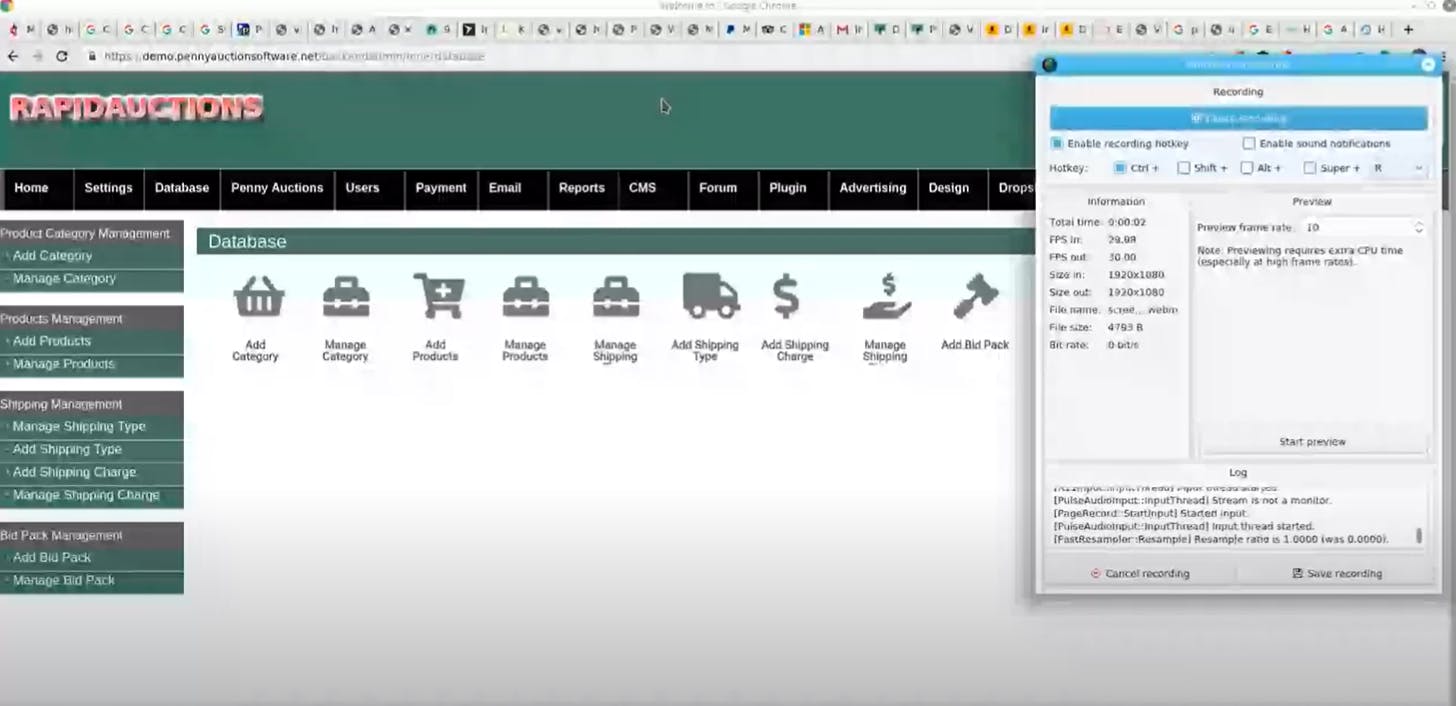Open the Penny Auctions menu item
The height and width of the screenshot is (706, 1456).
point(277,188)
